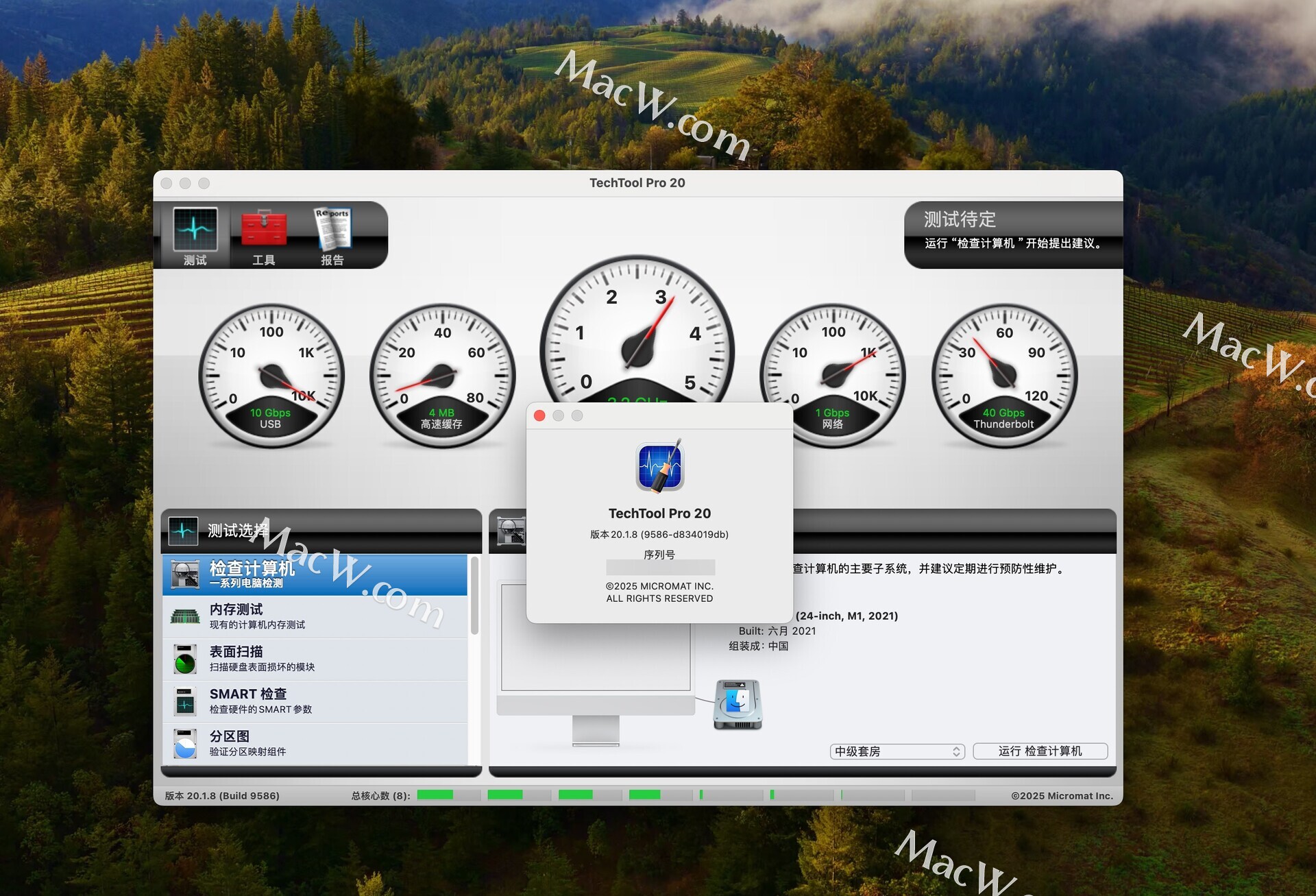Screen dimensions: 1316x896
Task: Click the first core activity bar
Action: pyautogui.click(x=448, y=795)
